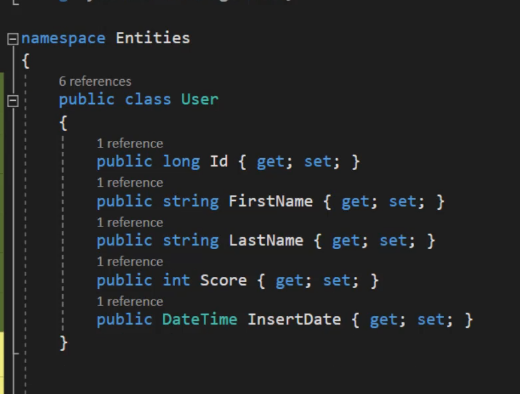Open the 6 references CodeLens
The height and width of the screenshot is (394, 520).
point(95,82)
